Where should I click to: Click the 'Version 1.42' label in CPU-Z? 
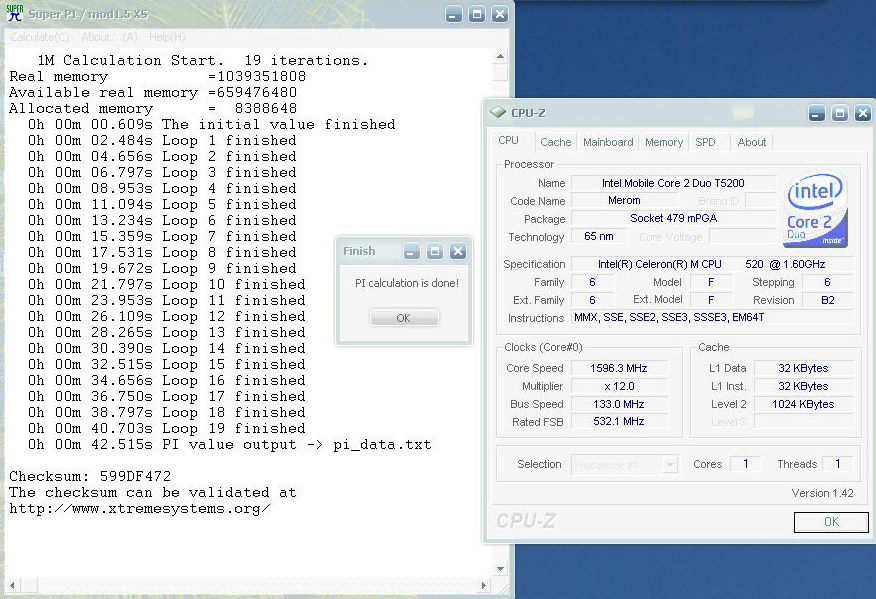click(x=822, y=493)
